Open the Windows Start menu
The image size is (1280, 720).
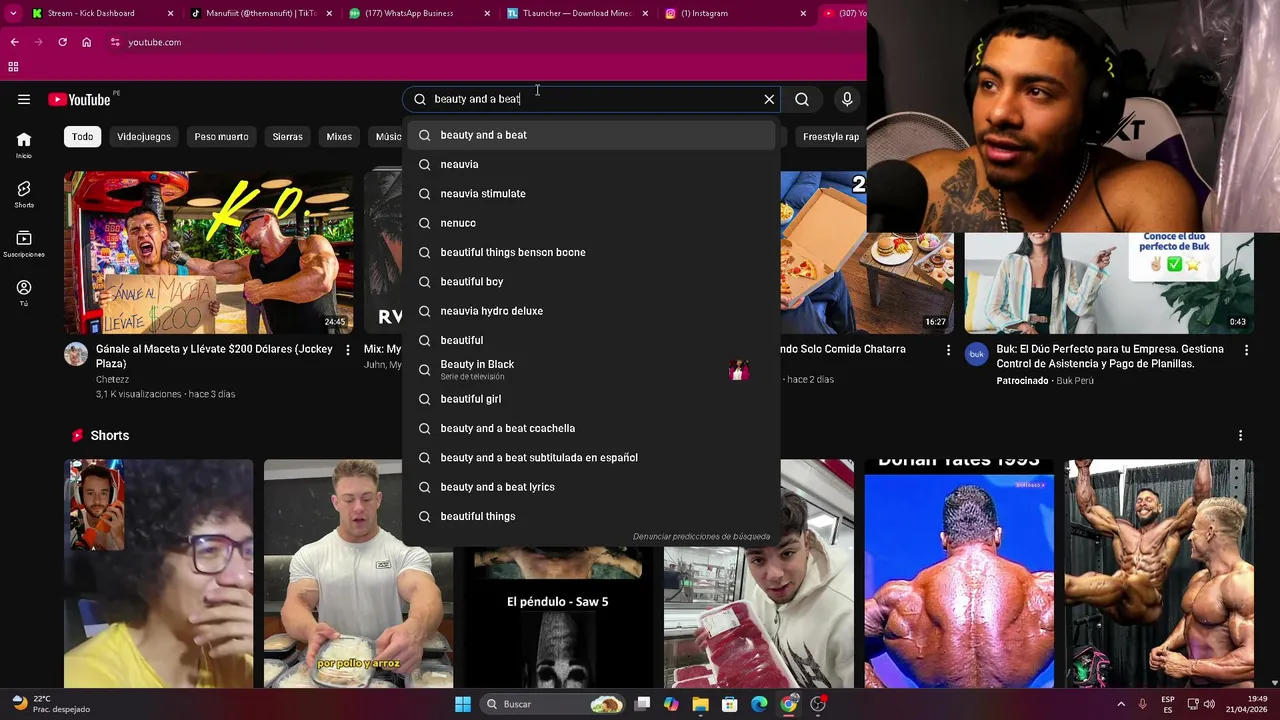(x=463, y=704)
